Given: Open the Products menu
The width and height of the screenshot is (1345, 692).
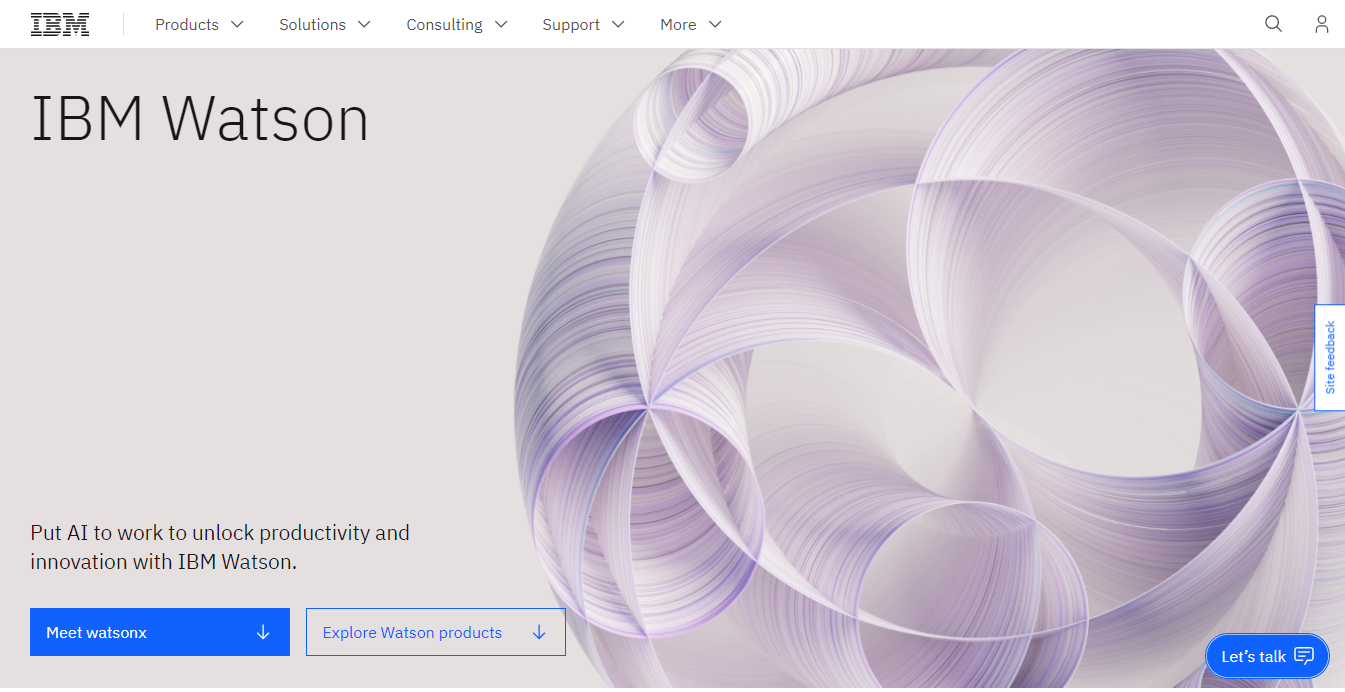Looking at the screenshot, I should (199, 24).
